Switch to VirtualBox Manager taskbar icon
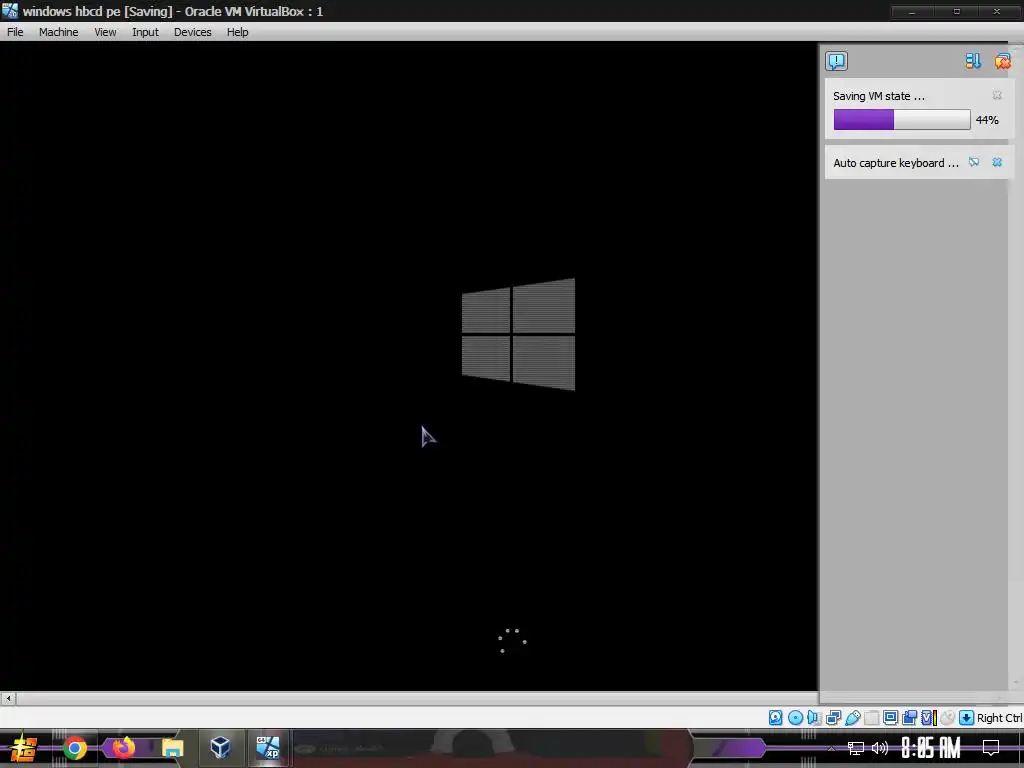 (x=220, y=748)
